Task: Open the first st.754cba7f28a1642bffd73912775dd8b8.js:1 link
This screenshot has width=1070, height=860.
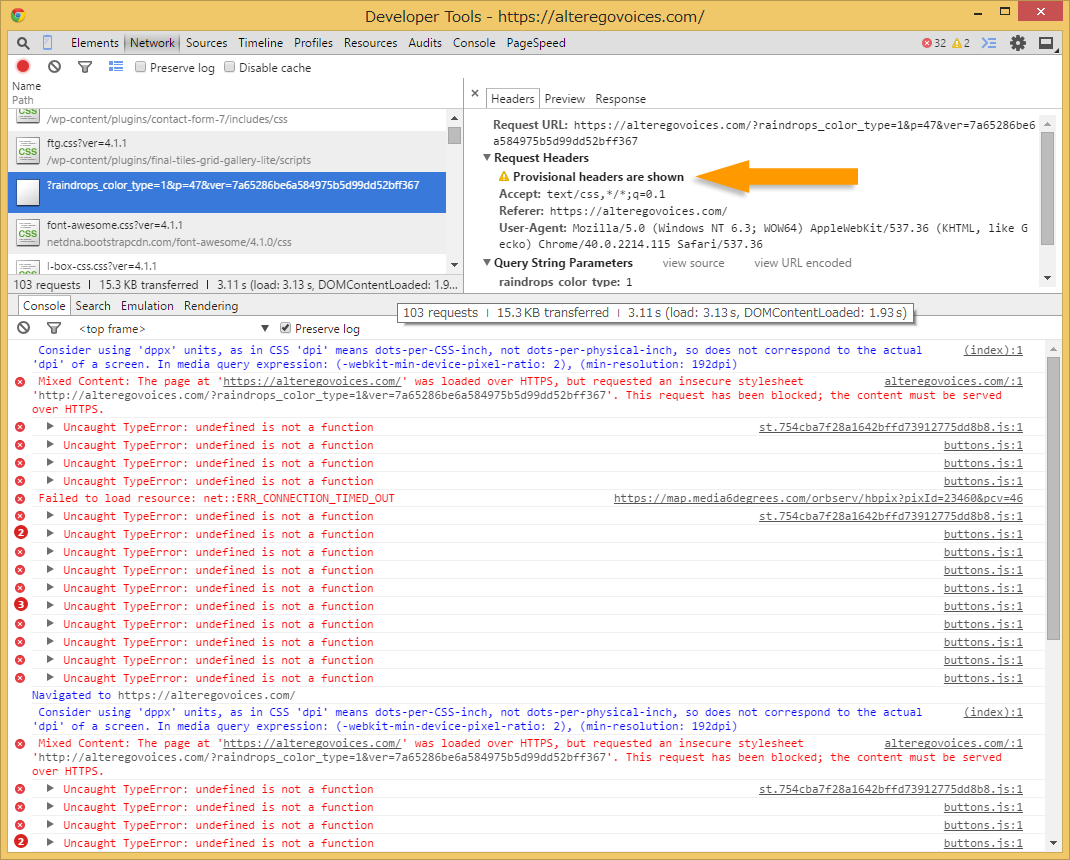Action: coord(891,427)
